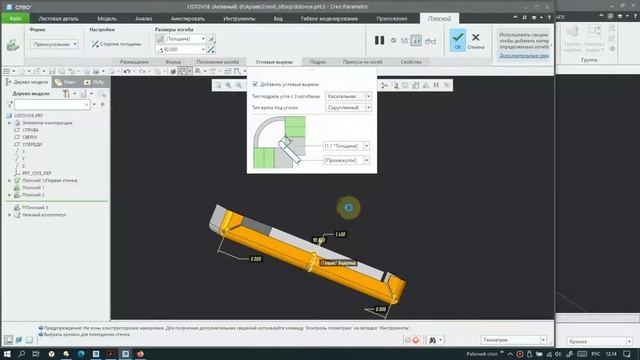This screenshot has height=360, width=640.
Task: Click the radius dimension side icon beside Толщина
Action: tap(211, 39)
